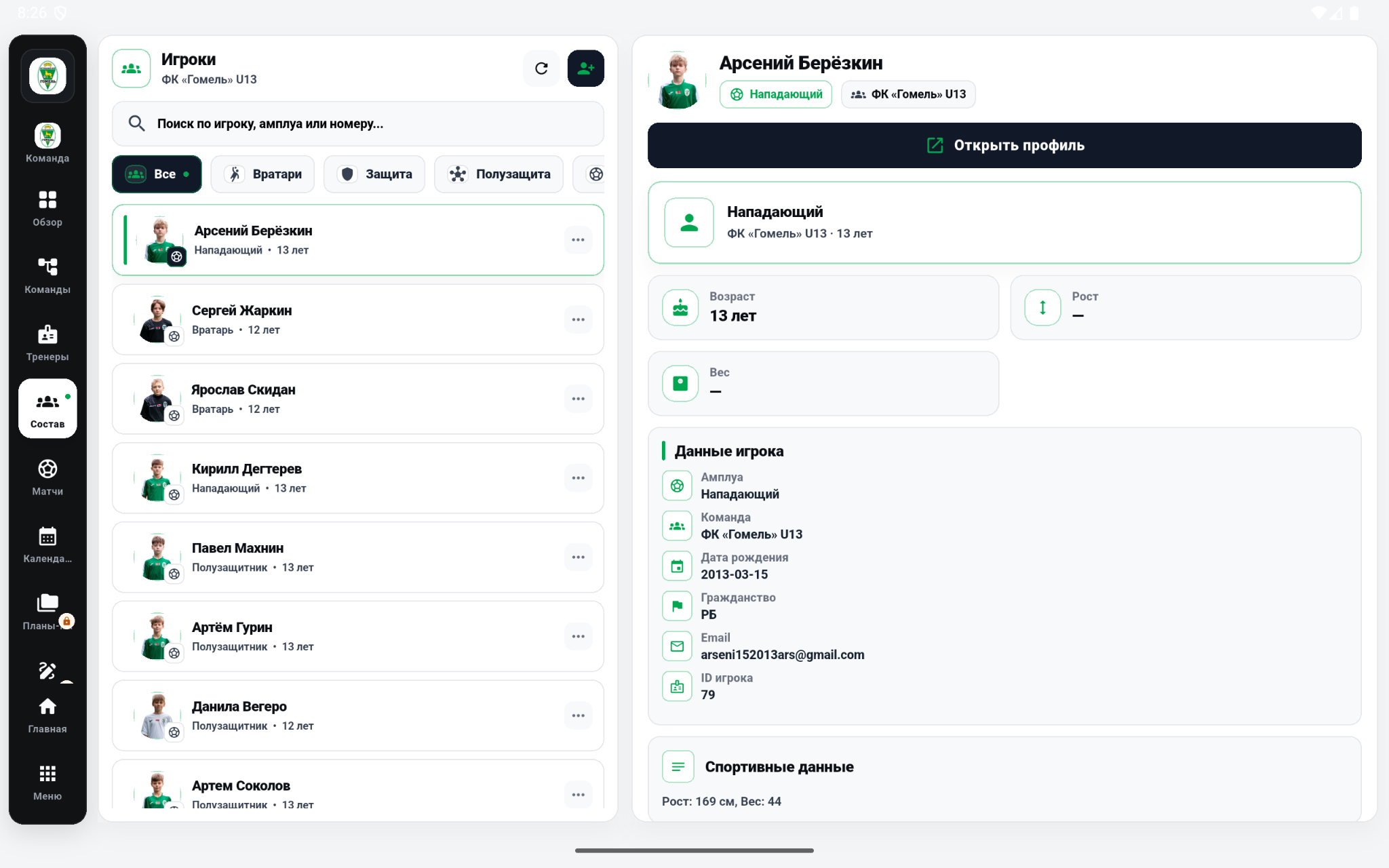Viewport: 1389px width, 868px height.
Task: Click the Возраст 13 лет card
Action: point(823,307)
